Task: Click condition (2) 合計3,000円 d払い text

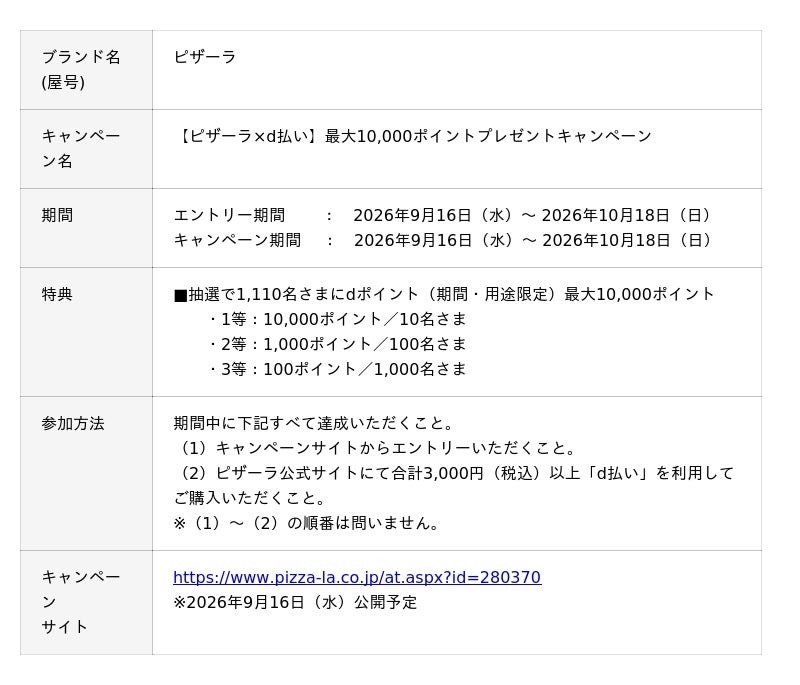Action: (454, 486)
